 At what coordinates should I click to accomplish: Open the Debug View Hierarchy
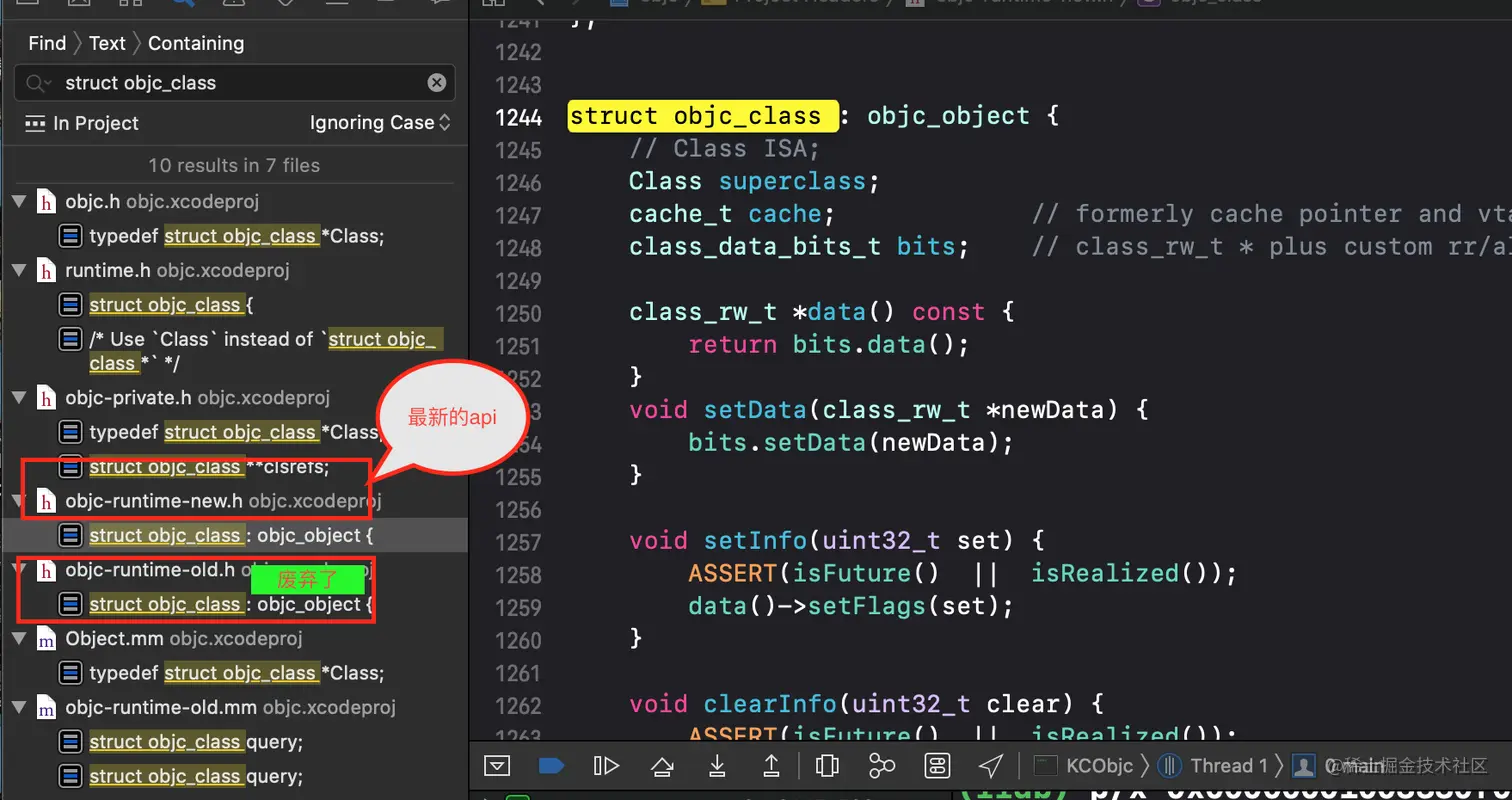(827, 766)
